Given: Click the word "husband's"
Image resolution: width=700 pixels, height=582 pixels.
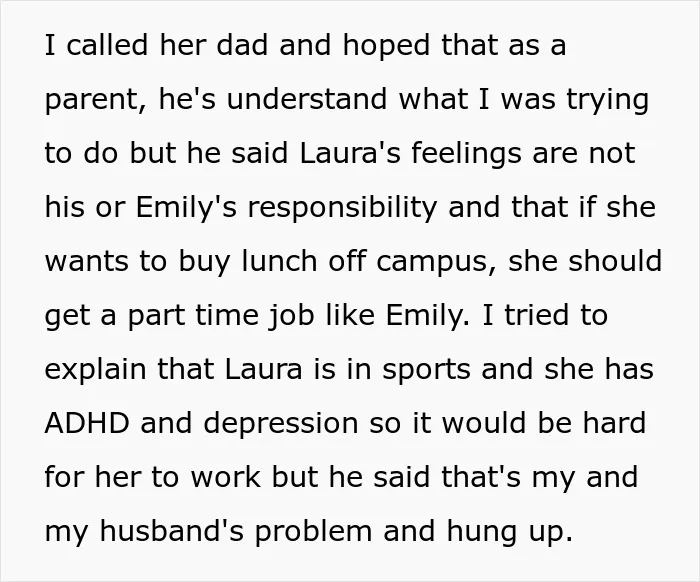Looking at the screenshot, I should coord(171,531).
